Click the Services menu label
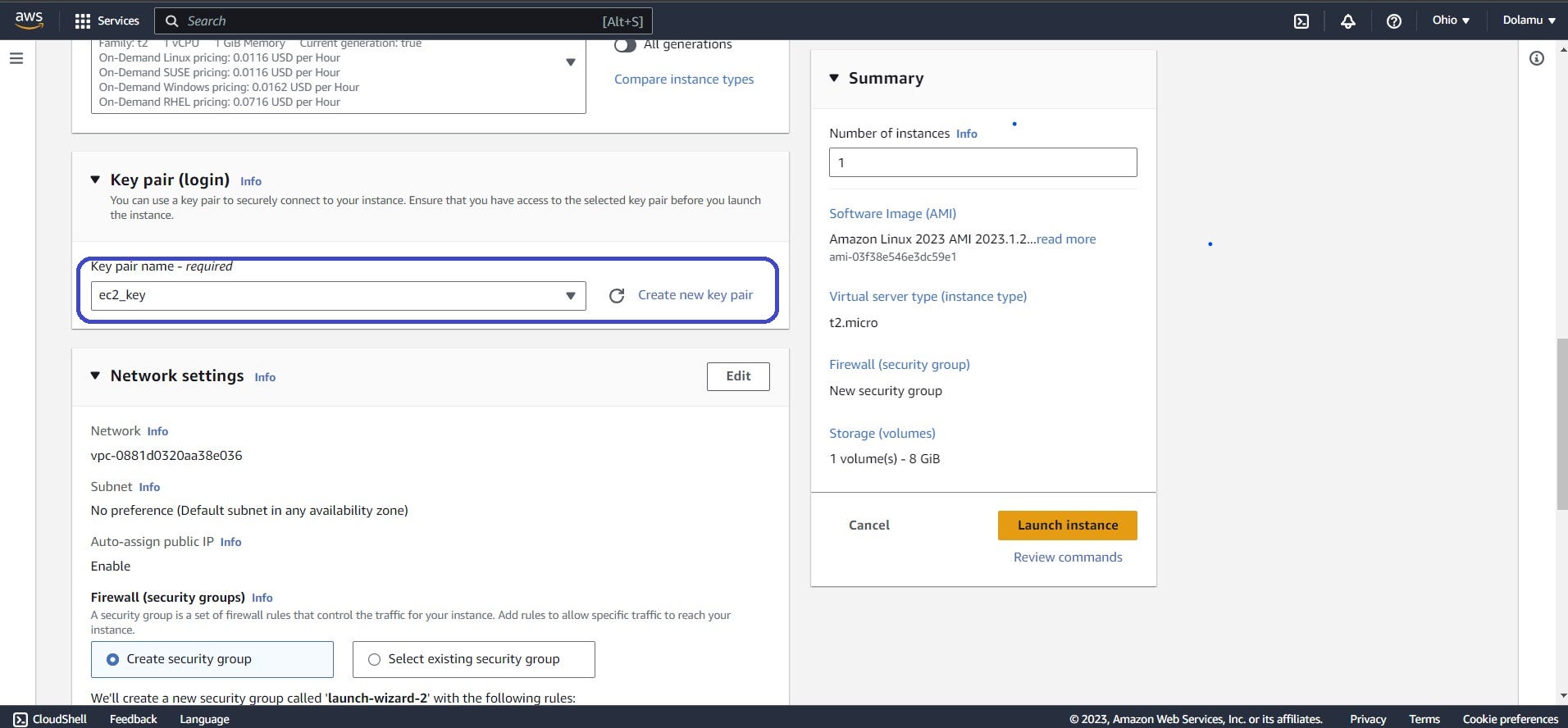1568x728 pixels. (x=119, y=21)
